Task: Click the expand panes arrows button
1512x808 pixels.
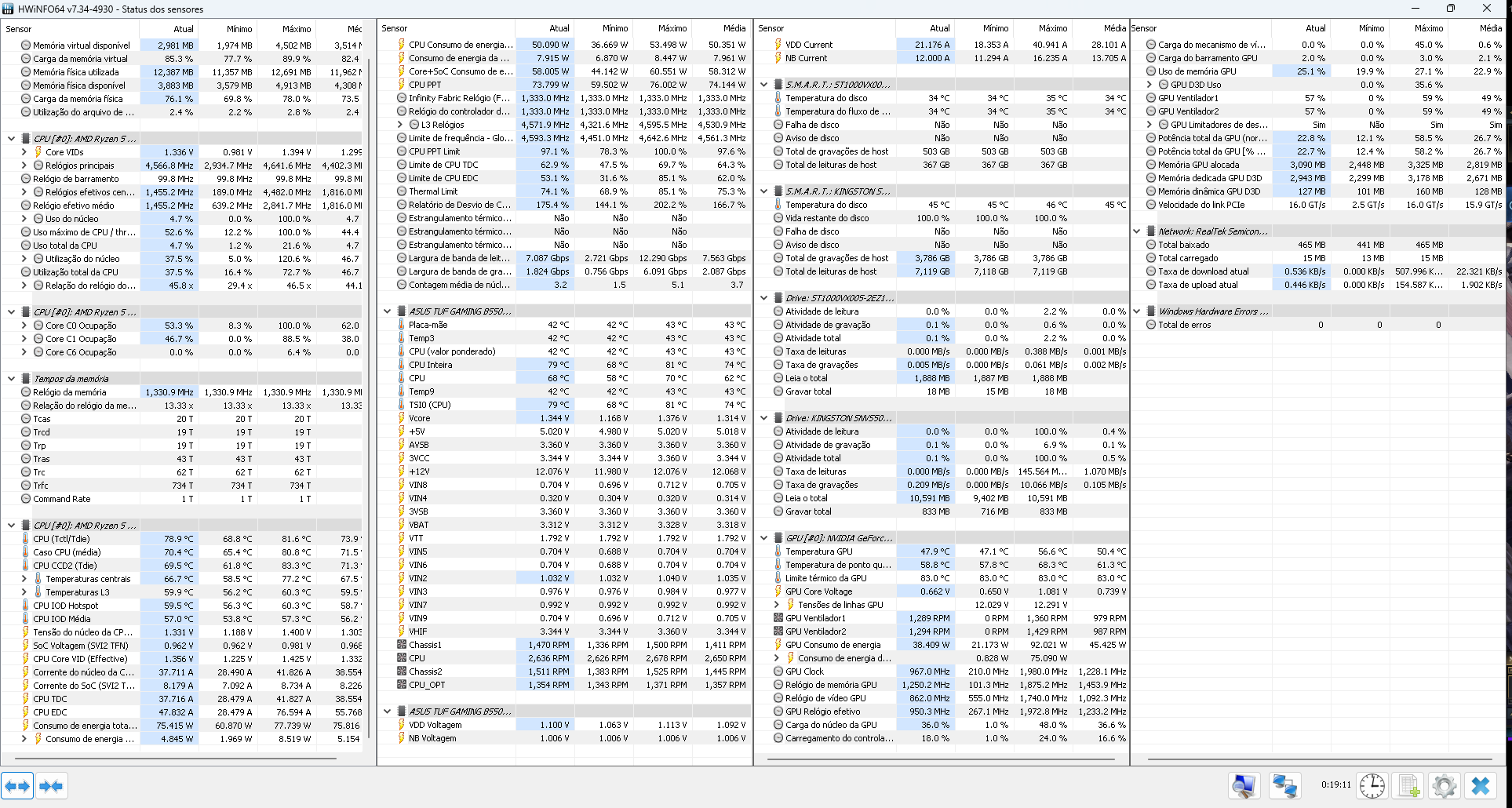Action: pyautogui.click(x=17, y=785)
